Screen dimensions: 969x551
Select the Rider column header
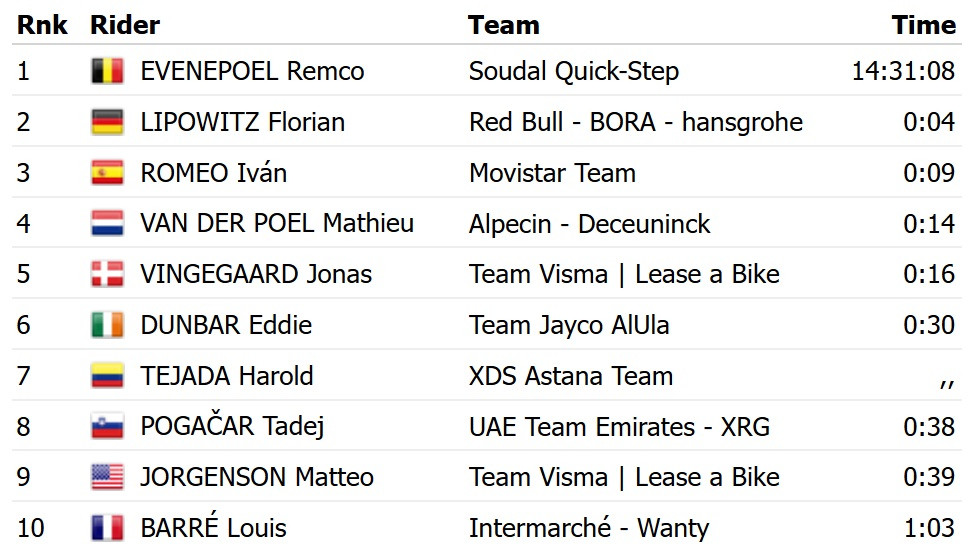(125, 25)
